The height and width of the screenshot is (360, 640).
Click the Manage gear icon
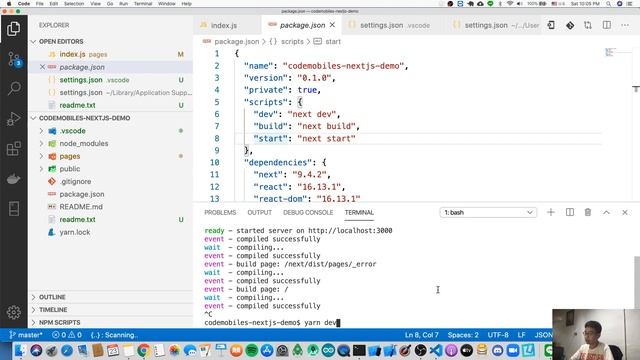coord(13,312)
